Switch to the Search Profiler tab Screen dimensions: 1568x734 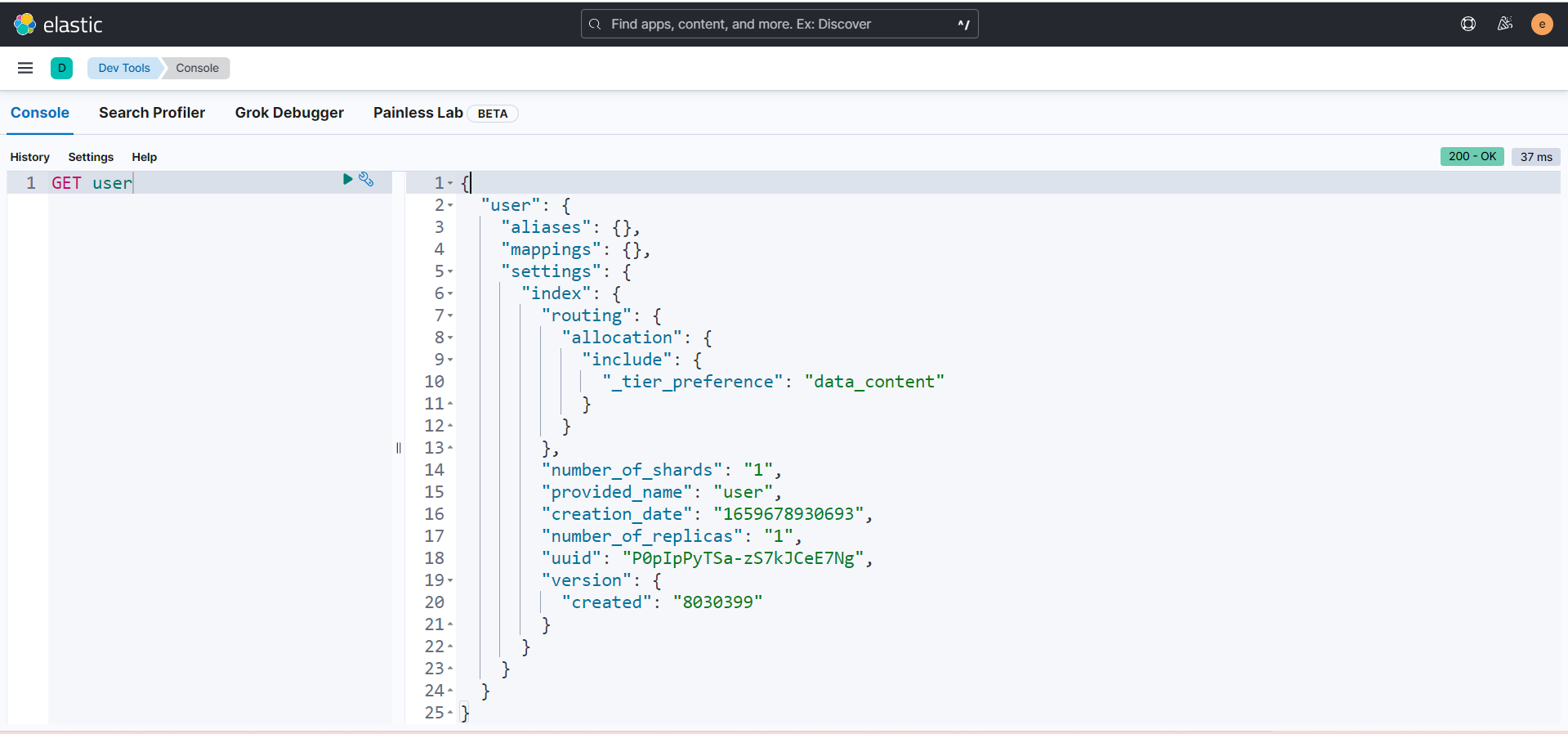tap(152, 113)
